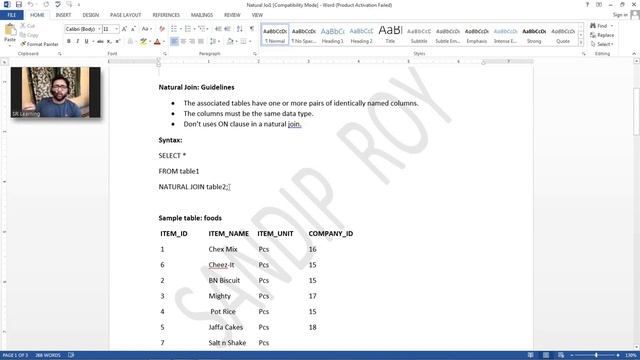Toggle Show/Hide paragraph marks ¶
This screenshot has height=360, width=640.
click(x=252, y=29)
